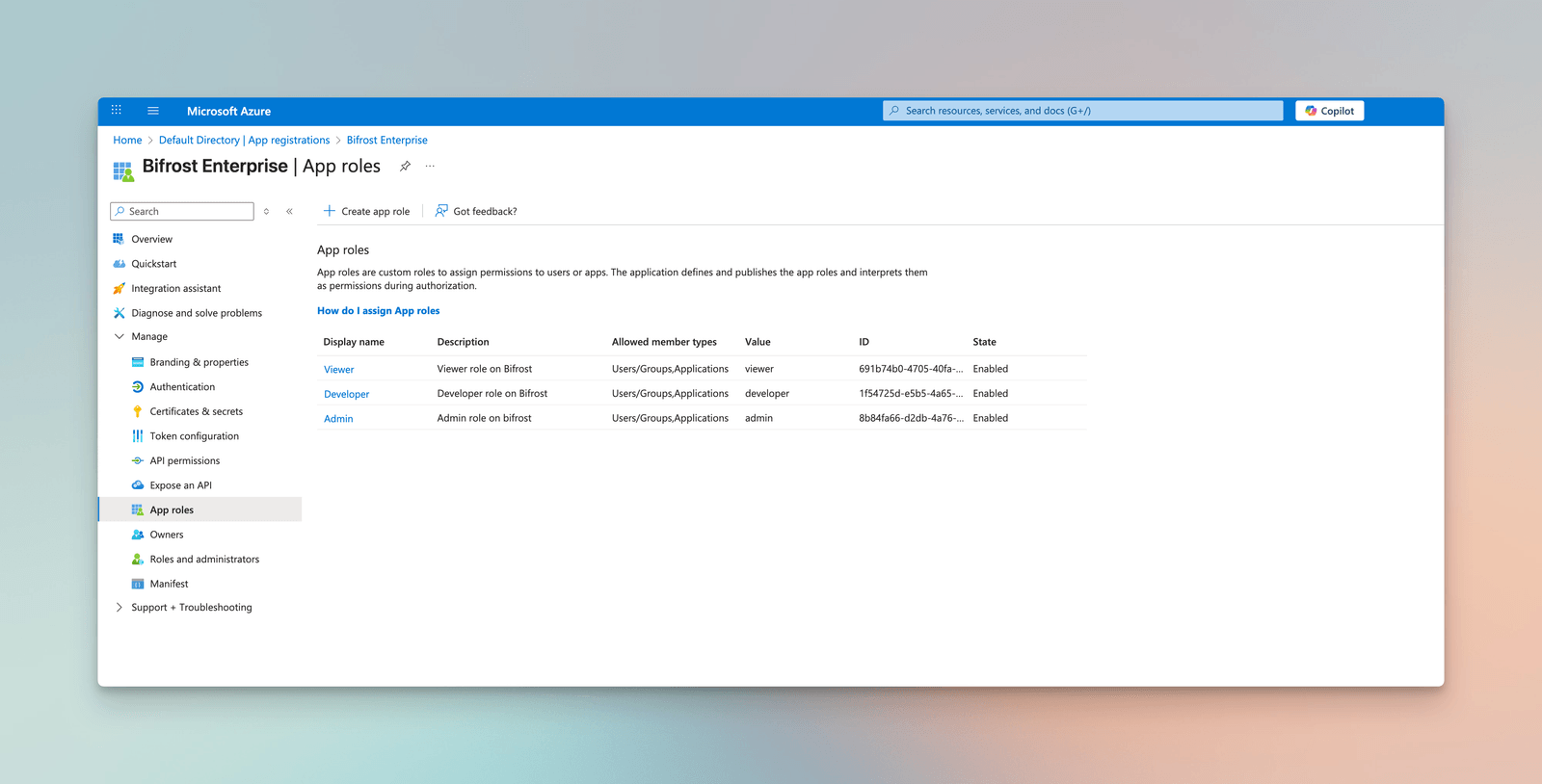Click the Got feedback person icon
Viewport: 1542px width, 784px height.
point(441,210)
